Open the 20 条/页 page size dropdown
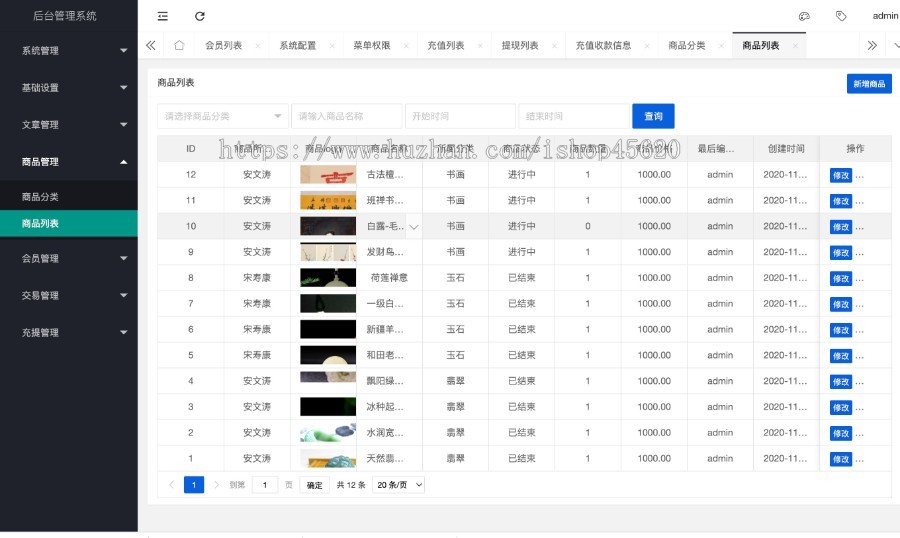900x538 pixels. (x=398, y=485)
